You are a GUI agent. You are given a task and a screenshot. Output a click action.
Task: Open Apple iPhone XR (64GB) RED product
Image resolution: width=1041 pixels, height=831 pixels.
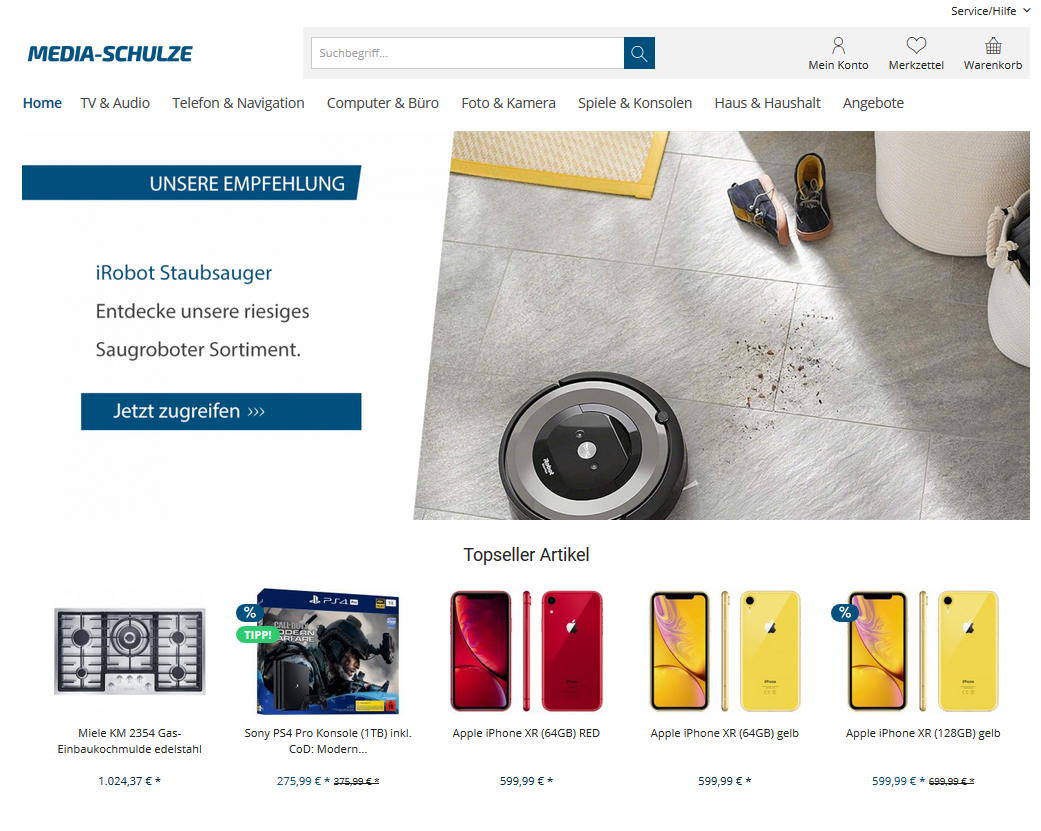[526, 733]
